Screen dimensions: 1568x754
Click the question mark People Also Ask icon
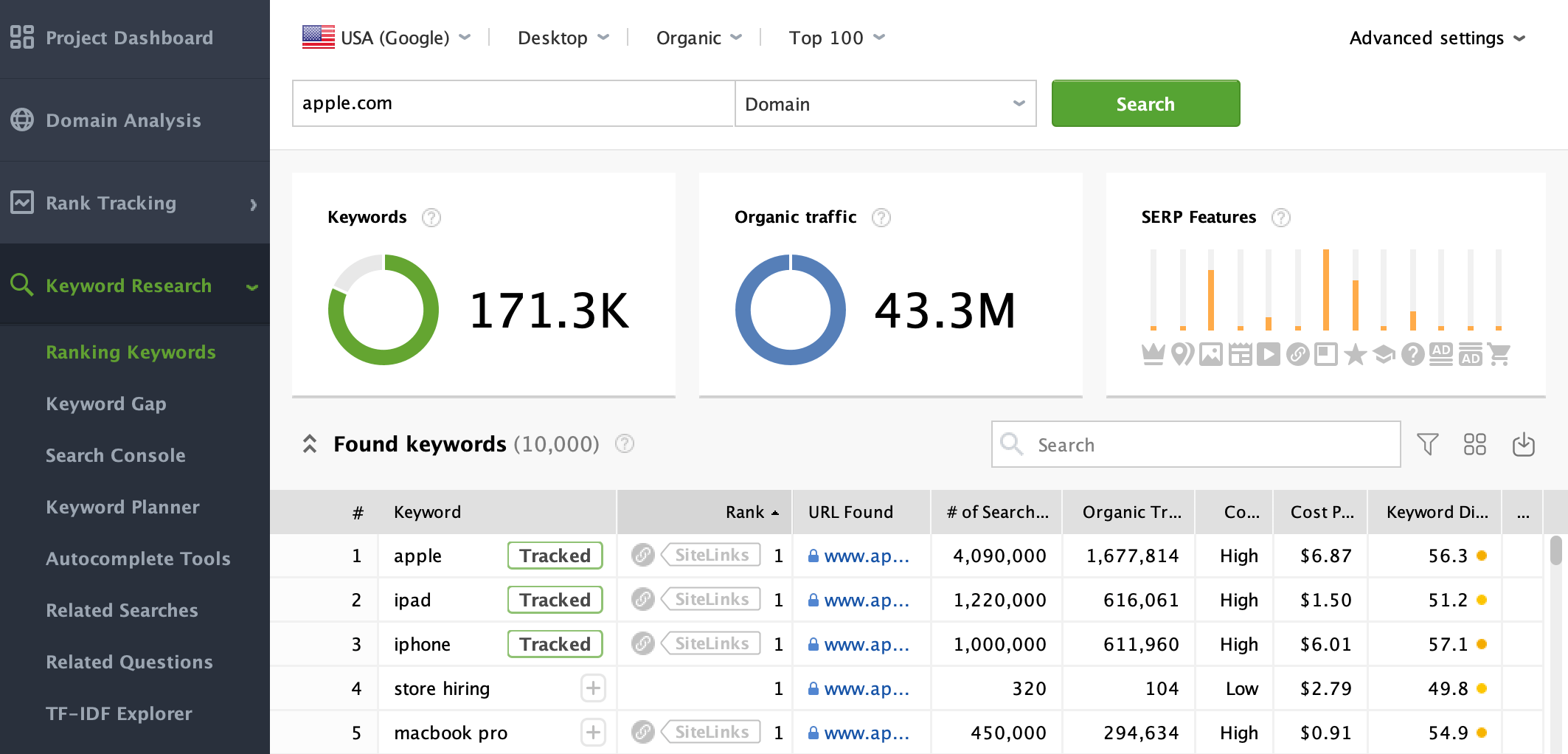(x=1412, y=355)
